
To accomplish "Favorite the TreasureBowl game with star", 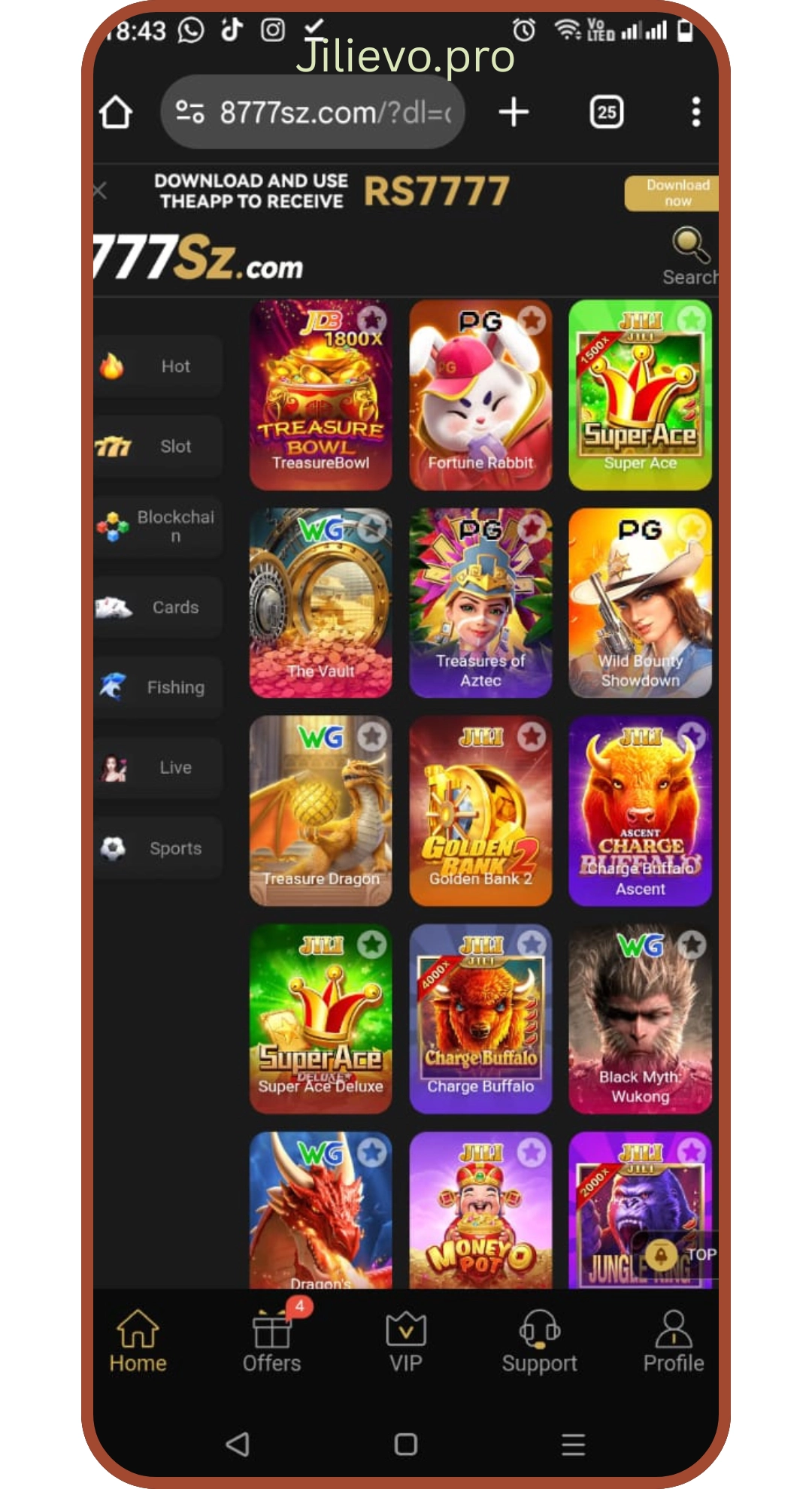I will [371, 320].
